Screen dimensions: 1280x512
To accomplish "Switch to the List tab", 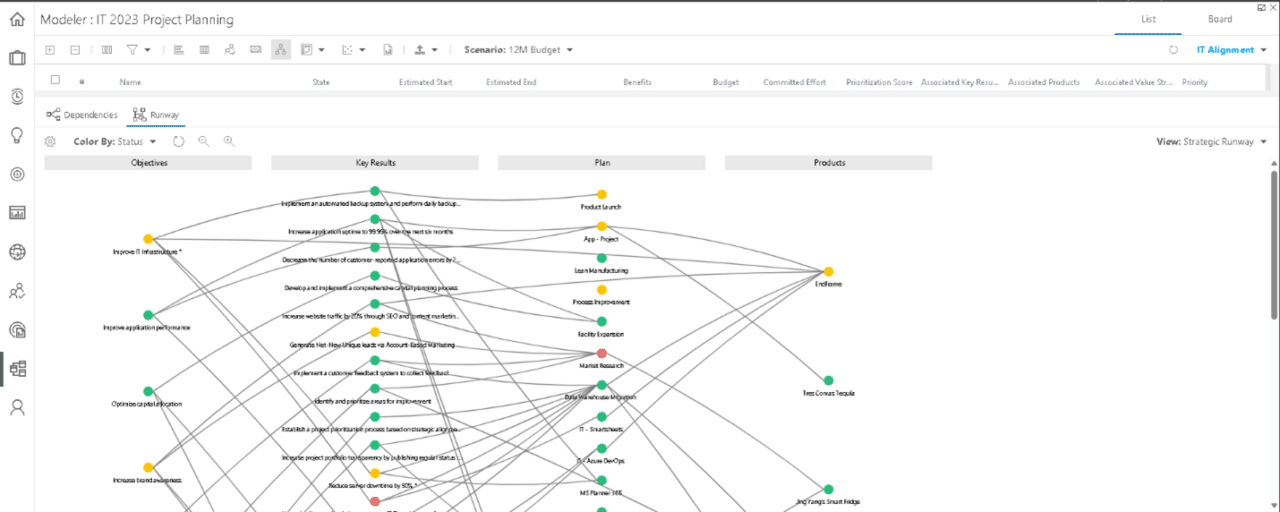I will pos(1148,19).
